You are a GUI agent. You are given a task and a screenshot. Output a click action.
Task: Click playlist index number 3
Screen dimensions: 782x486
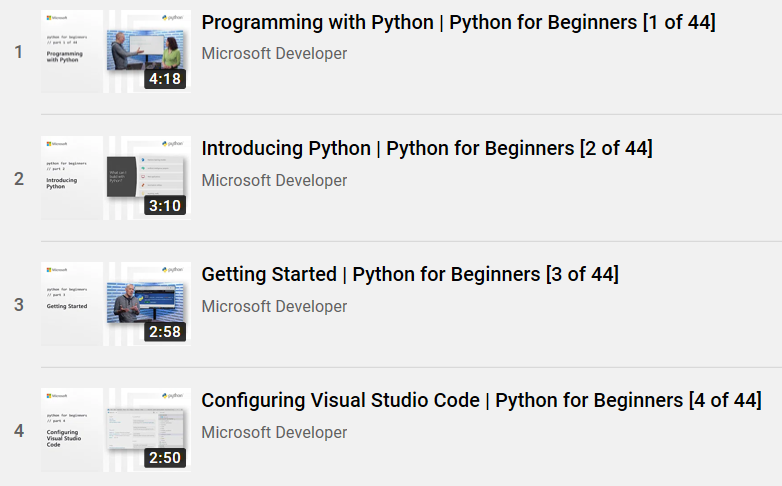click(x=19, y=304)
